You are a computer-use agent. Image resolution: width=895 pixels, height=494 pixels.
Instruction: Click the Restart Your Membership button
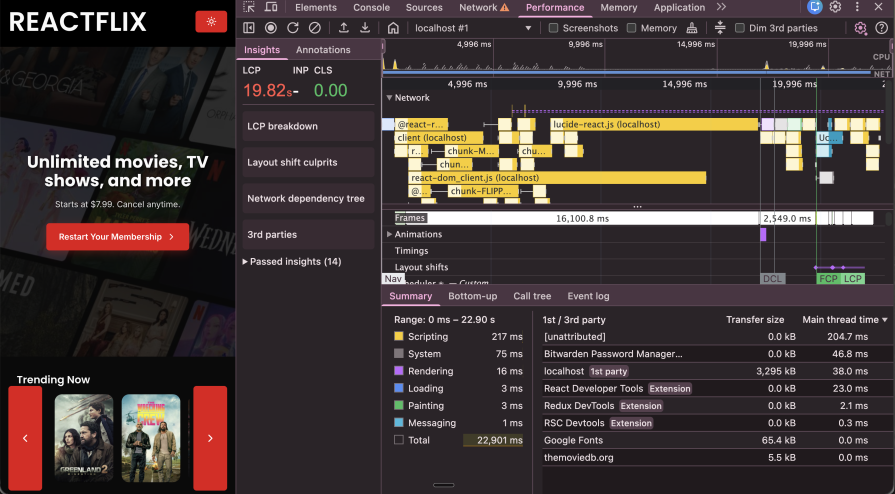(x=117, y=237)
